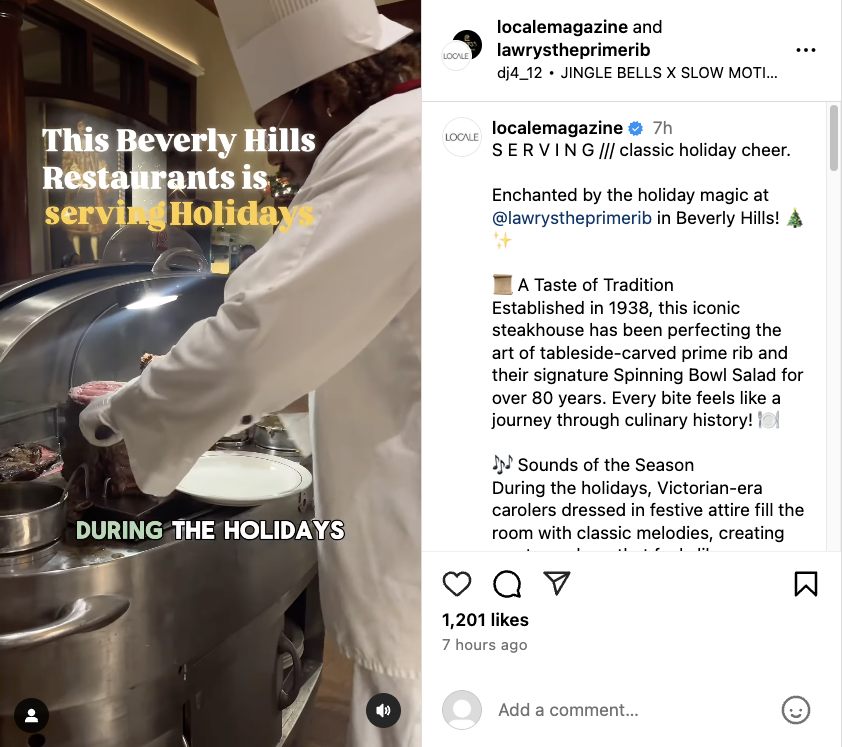842x747 pixels.
Task: Open emoji picker in comment box
Action: [x=795, y=710]
